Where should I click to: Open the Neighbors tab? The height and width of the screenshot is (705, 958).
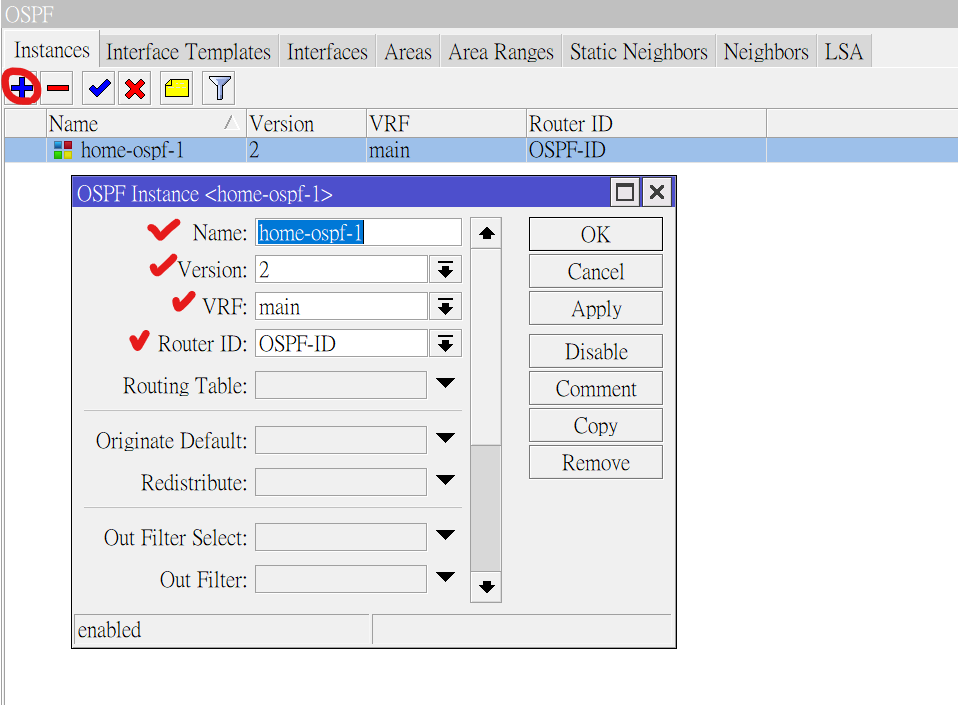(x=765, y=52)
